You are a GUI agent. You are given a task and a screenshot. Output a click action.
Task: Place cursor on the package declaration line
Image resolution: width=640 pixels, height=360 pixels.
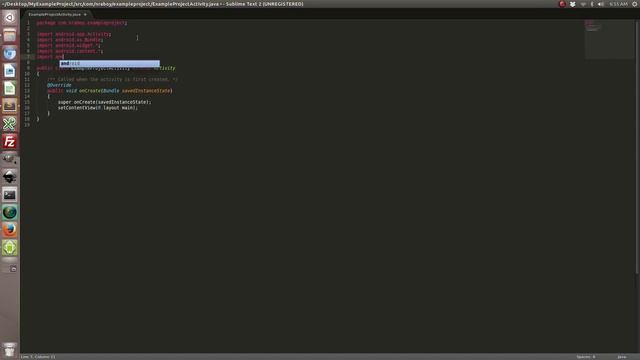82,23
